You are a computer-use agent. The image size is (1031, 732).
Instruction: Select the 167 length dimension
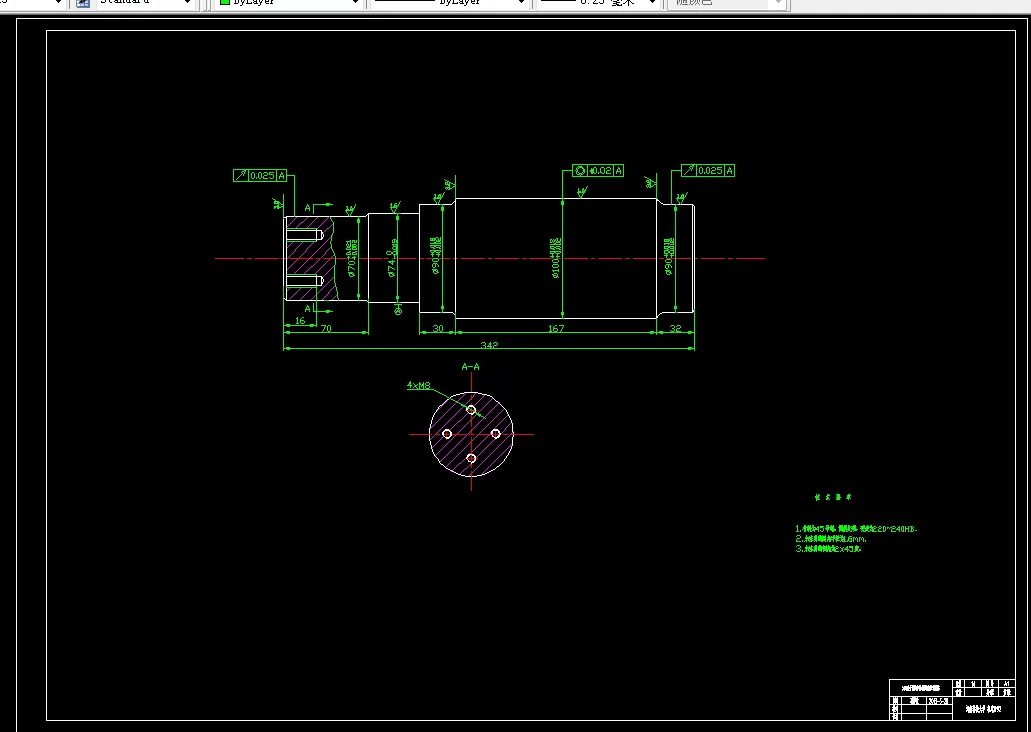556,328
